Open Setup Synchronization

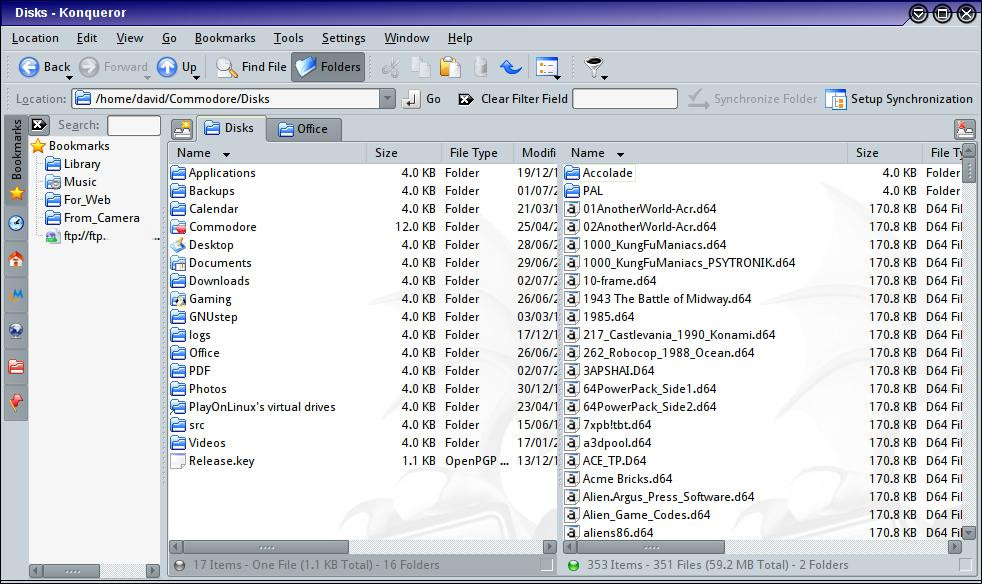click(x=899, y=99)
